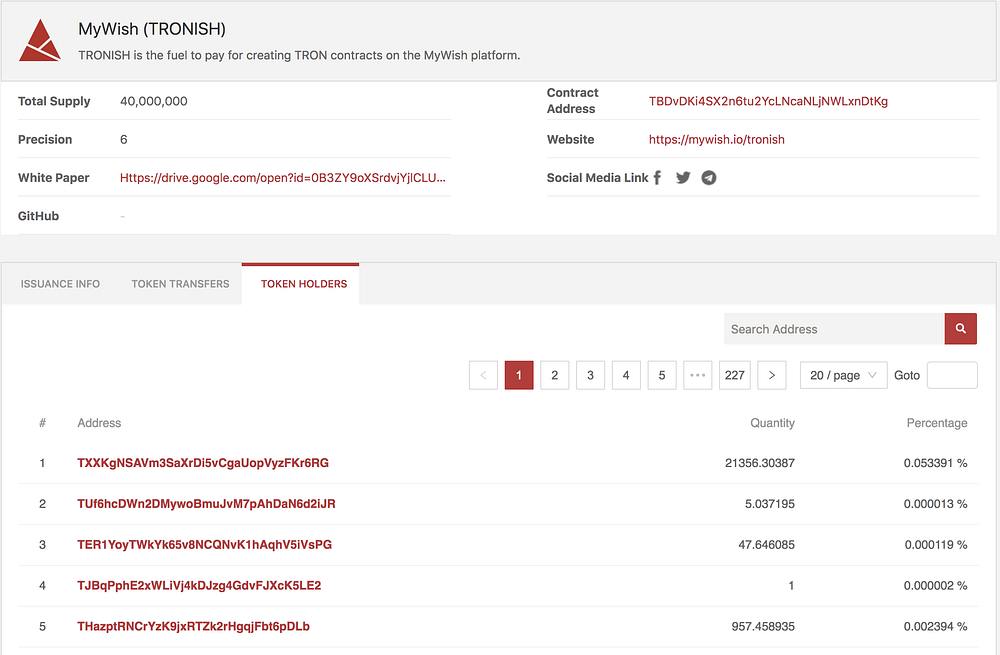
Task: Click the red search address button
Action: (x=960, y=329)
